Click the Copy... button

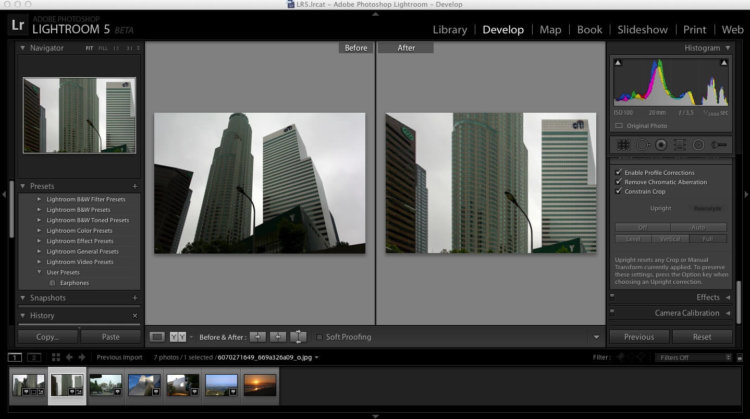point(47,337)
